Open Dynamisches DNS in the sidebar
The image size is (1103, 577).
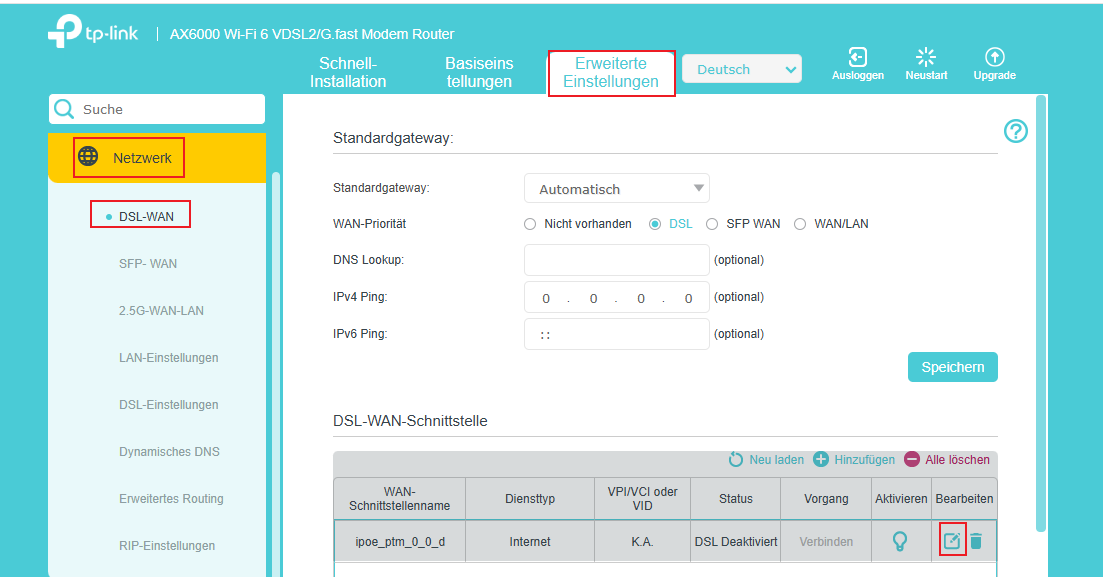(x=170, y=452)
